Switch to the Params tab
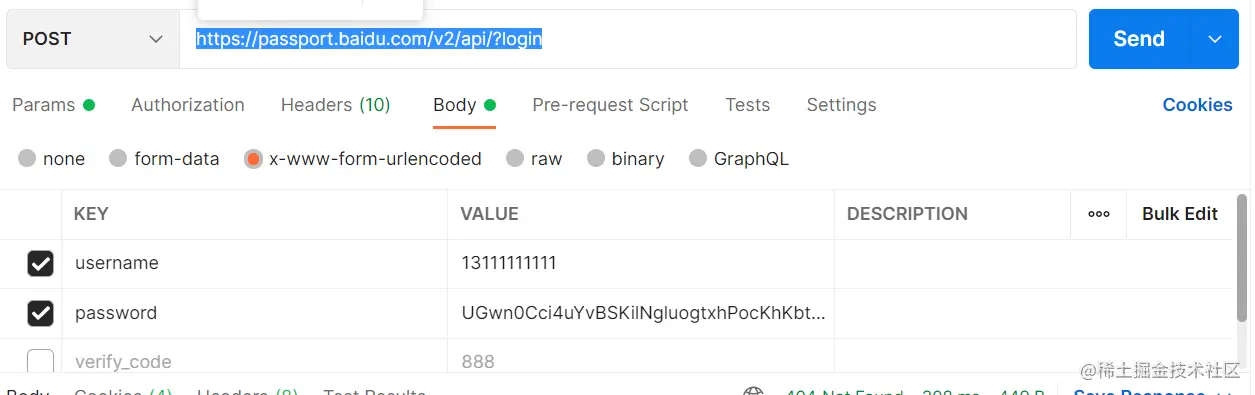 pos(53,105)
